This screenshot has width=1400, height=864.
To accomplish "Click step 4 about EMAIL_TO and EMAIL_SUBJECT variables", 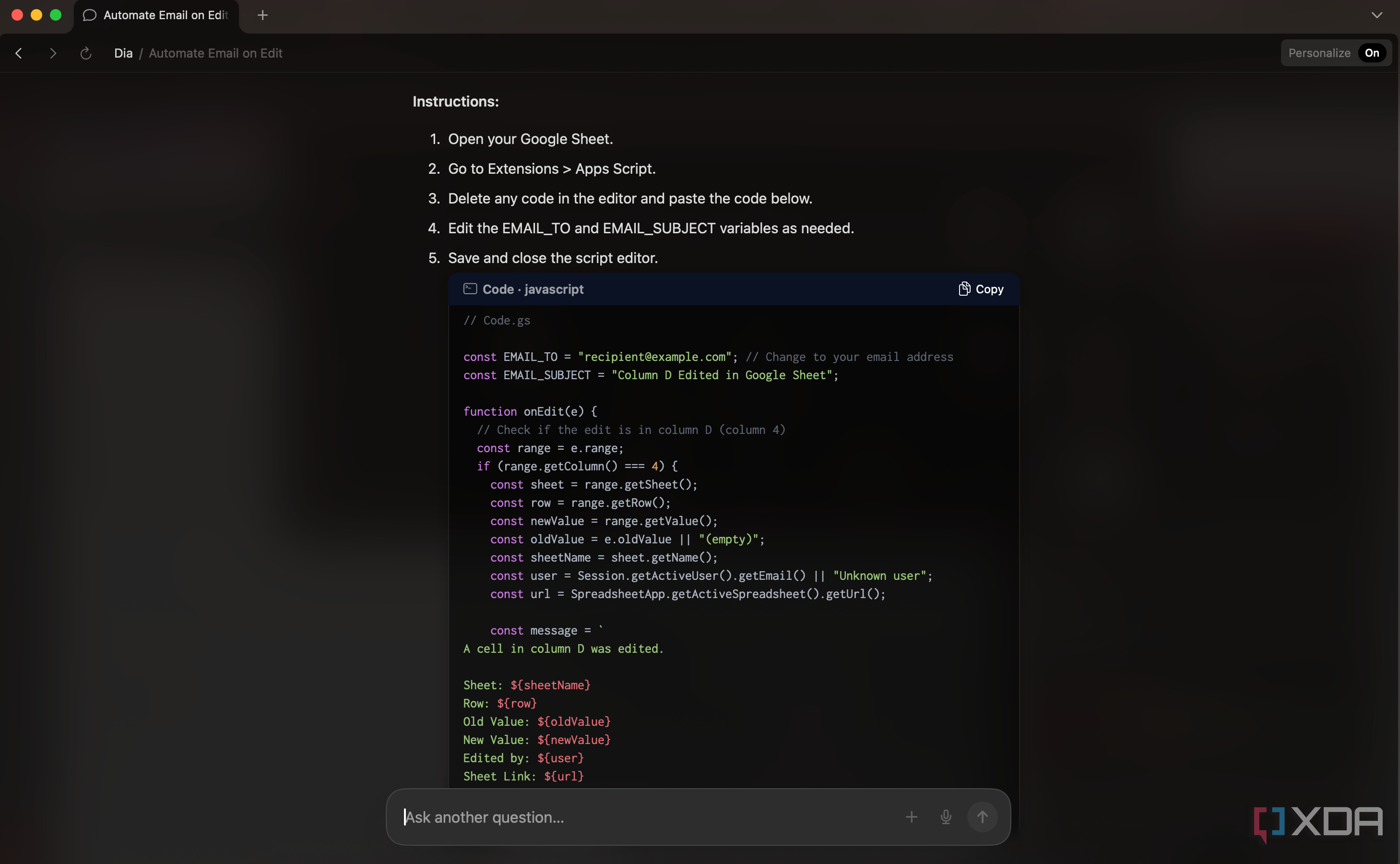I will point(651,228).
